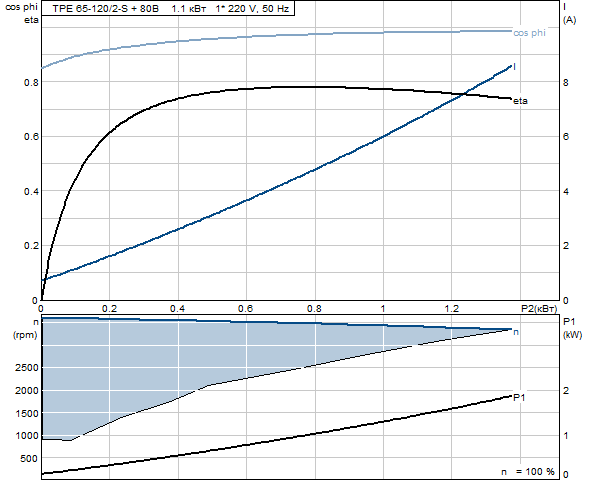Click the light blue cos phi curve label
Viewport: 592px width, 480px height.
coord(529,33)
